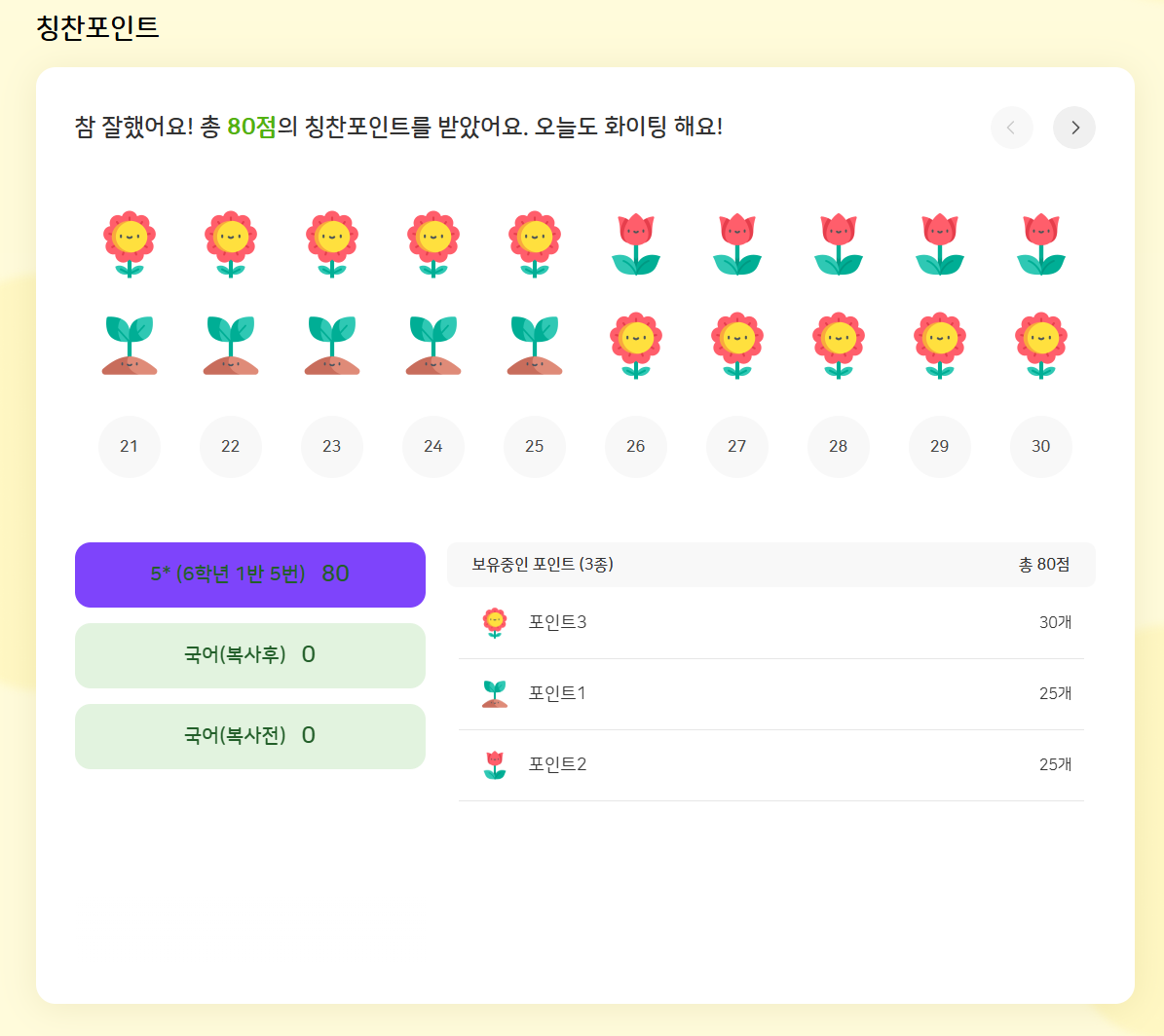Click the tulip icon above number 26
The width and height of the screenshot is (1164, 1036).
pyautogui.click(x=636, y=244)
